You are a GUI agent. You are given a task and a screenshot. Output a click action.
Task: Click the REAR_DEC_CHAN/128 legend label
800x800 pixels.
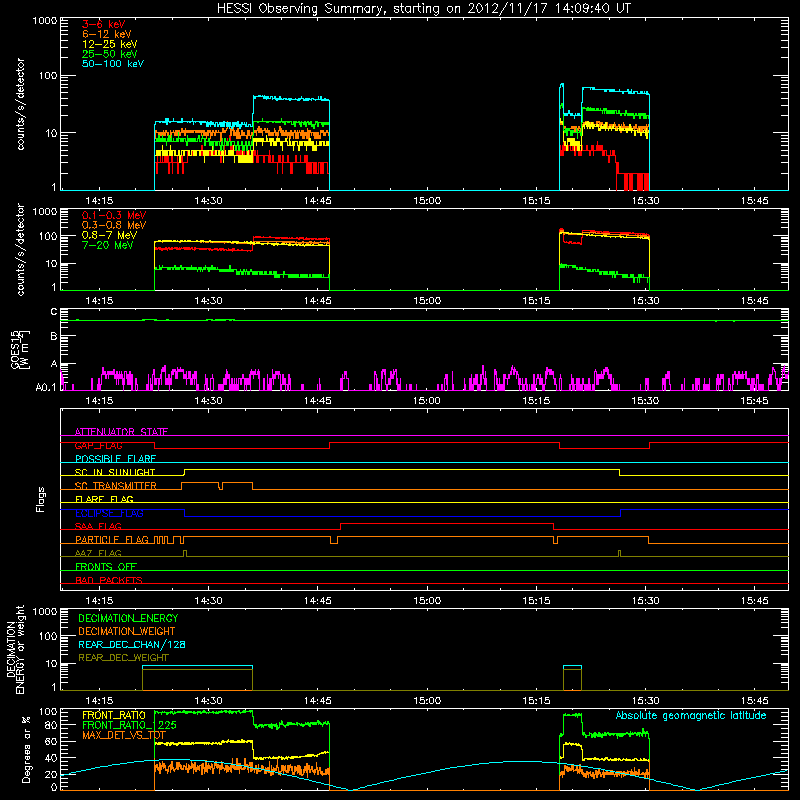132,644
